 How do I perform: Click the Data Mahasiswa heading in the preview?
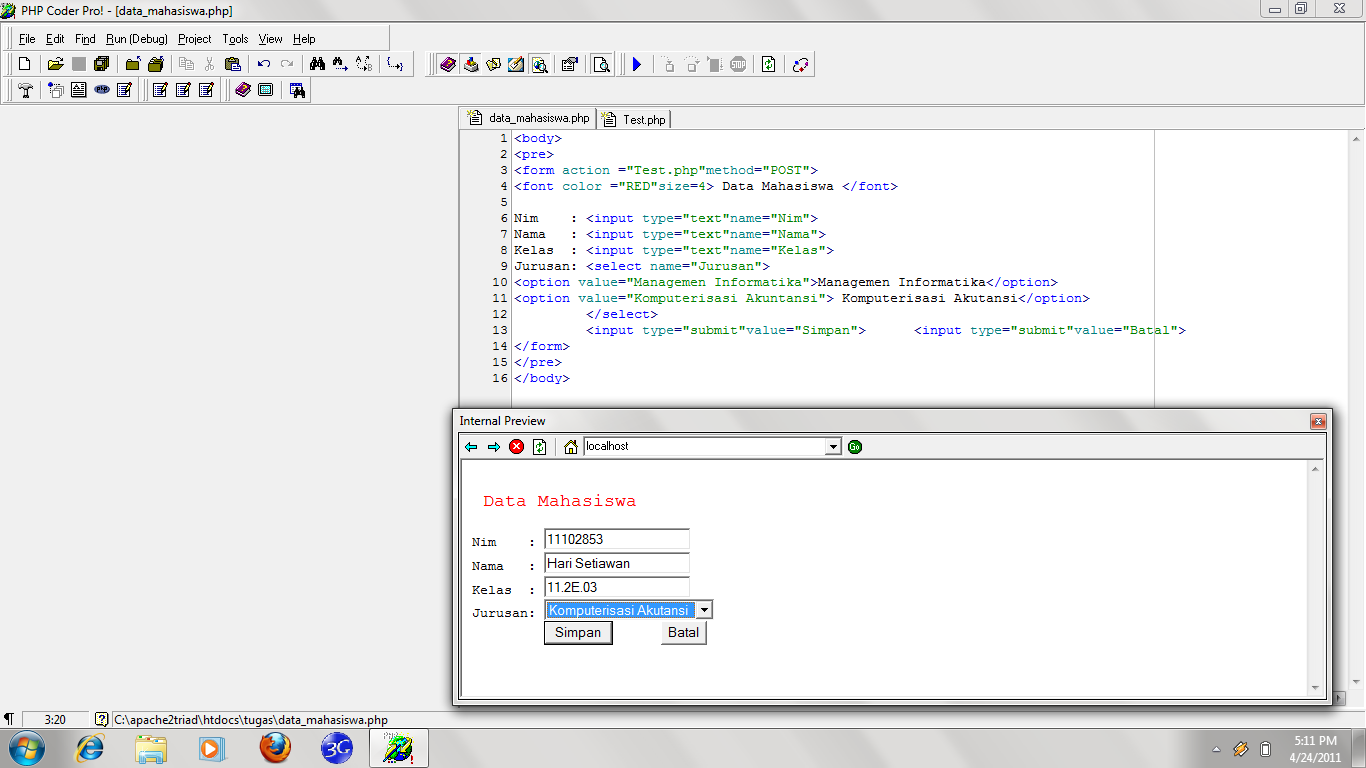[559, 501]
